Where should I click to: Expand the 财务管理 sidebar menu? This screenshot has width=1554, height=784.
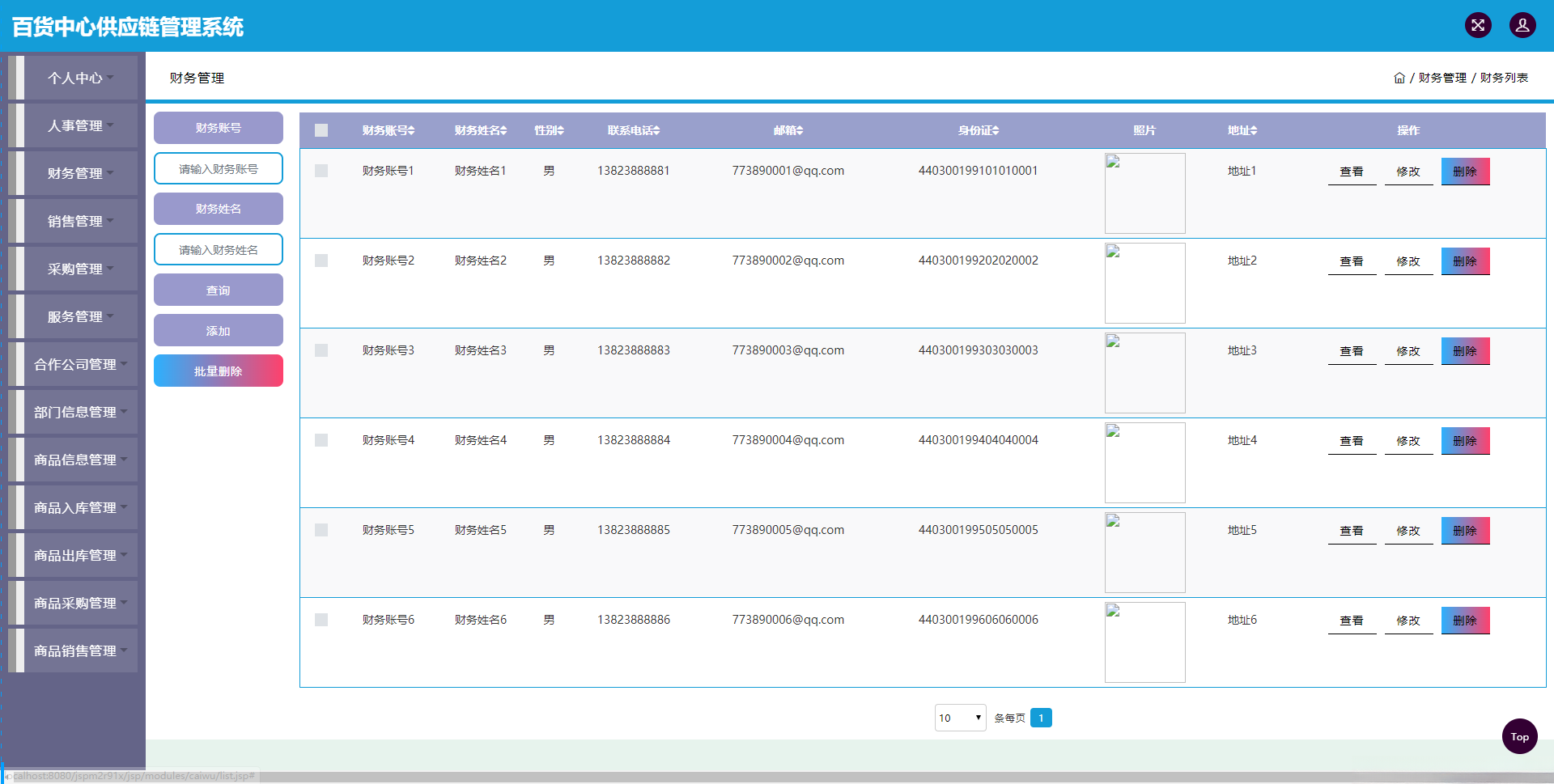[x=73, y=173]
